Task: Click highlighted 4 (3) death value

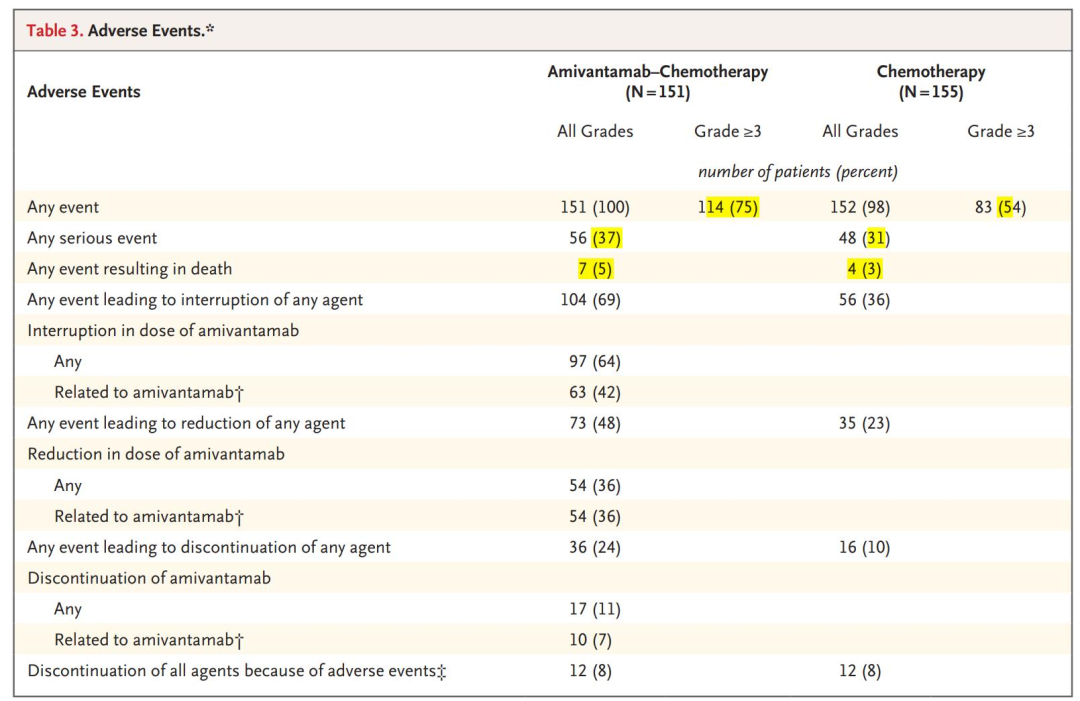Action: point(860,269)
